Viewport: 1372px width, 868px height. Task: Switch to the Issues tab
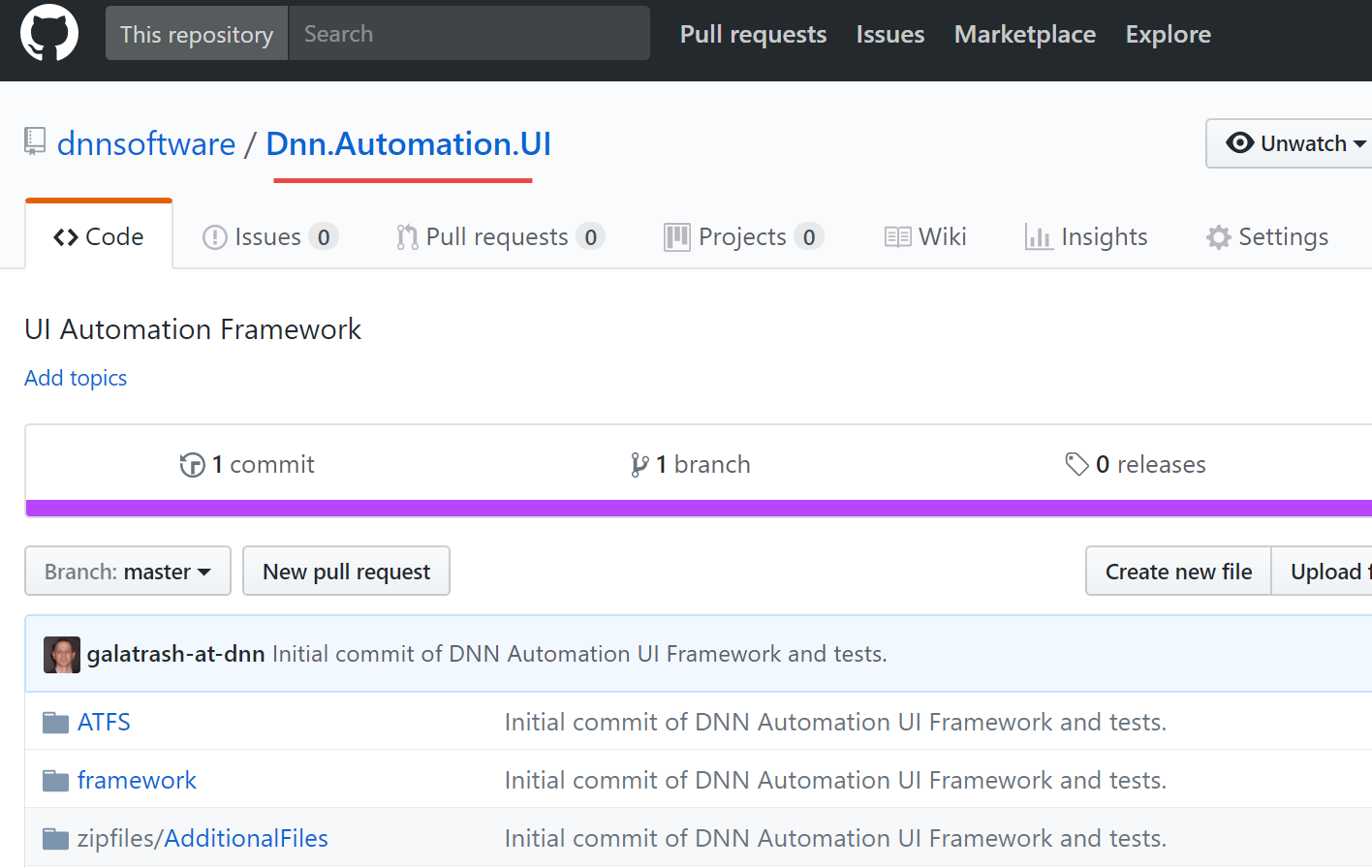(x=268, y=237)
